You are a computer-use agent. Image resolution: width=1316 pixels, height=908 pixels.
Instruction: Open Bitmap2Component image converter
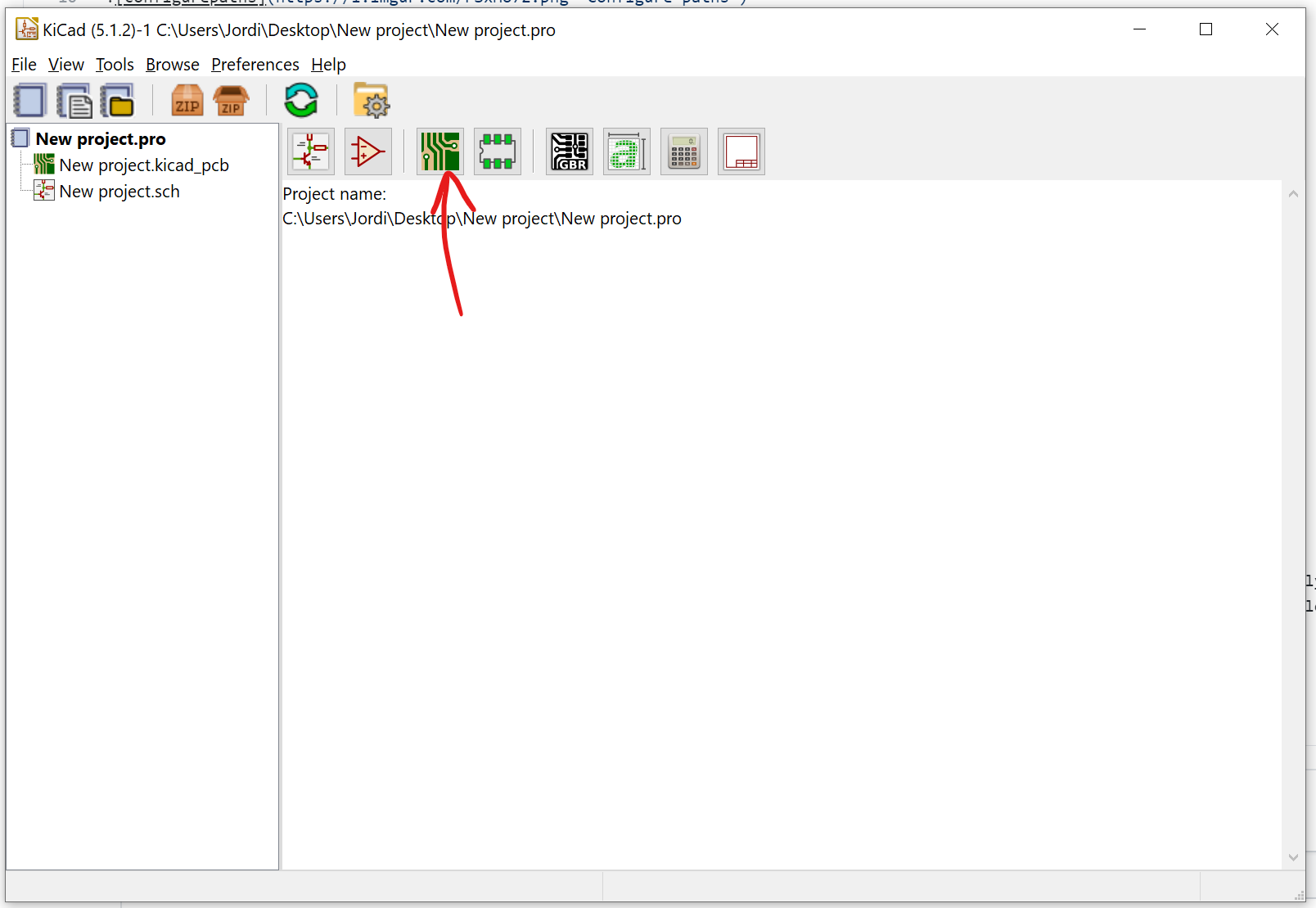click(x=627, y=151)
